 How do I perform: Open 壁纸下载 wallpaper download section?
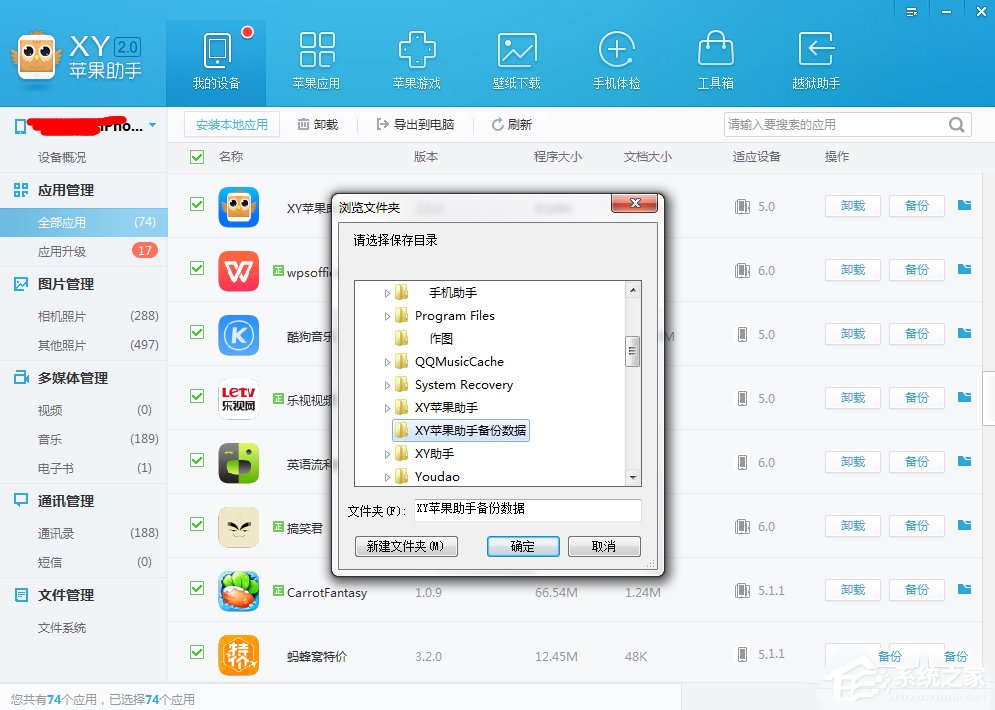pyautogui.click(x=517, y=57)
